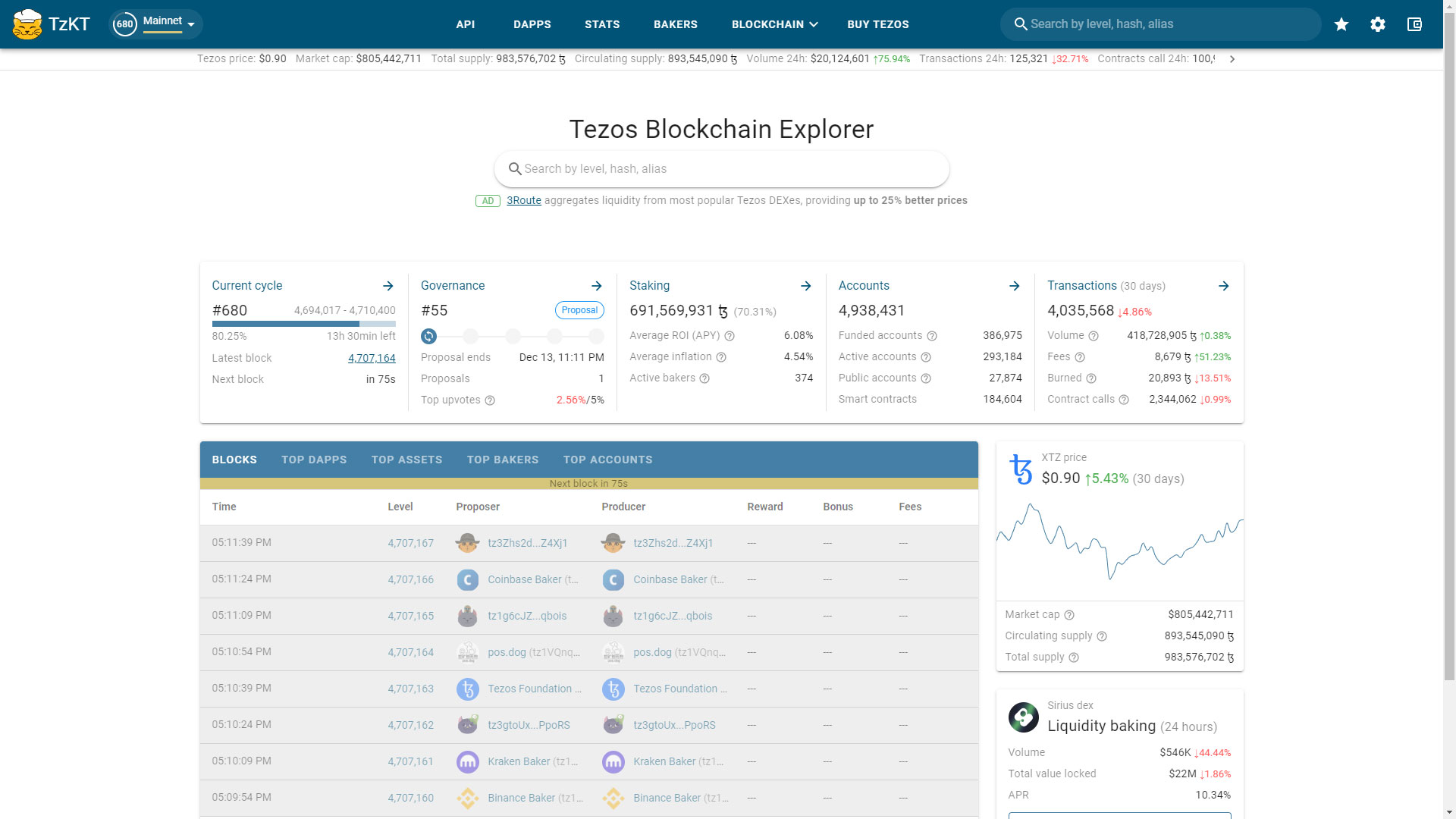The height and width of the screenshot is (819, 1456).
Task: Open Staking details via arrow icon
Action: click(x=805, y=286)
